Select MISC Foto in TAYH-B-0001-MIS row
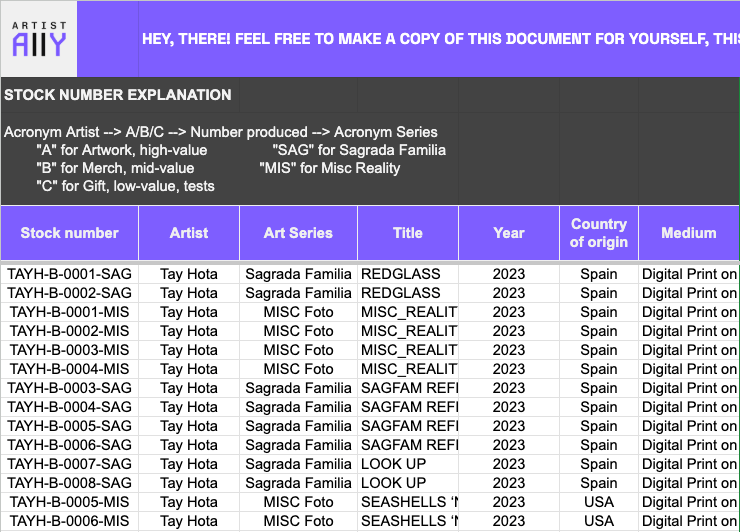This screenshot has width=740, height=532. pyautogui.click(x=298, y=312)
